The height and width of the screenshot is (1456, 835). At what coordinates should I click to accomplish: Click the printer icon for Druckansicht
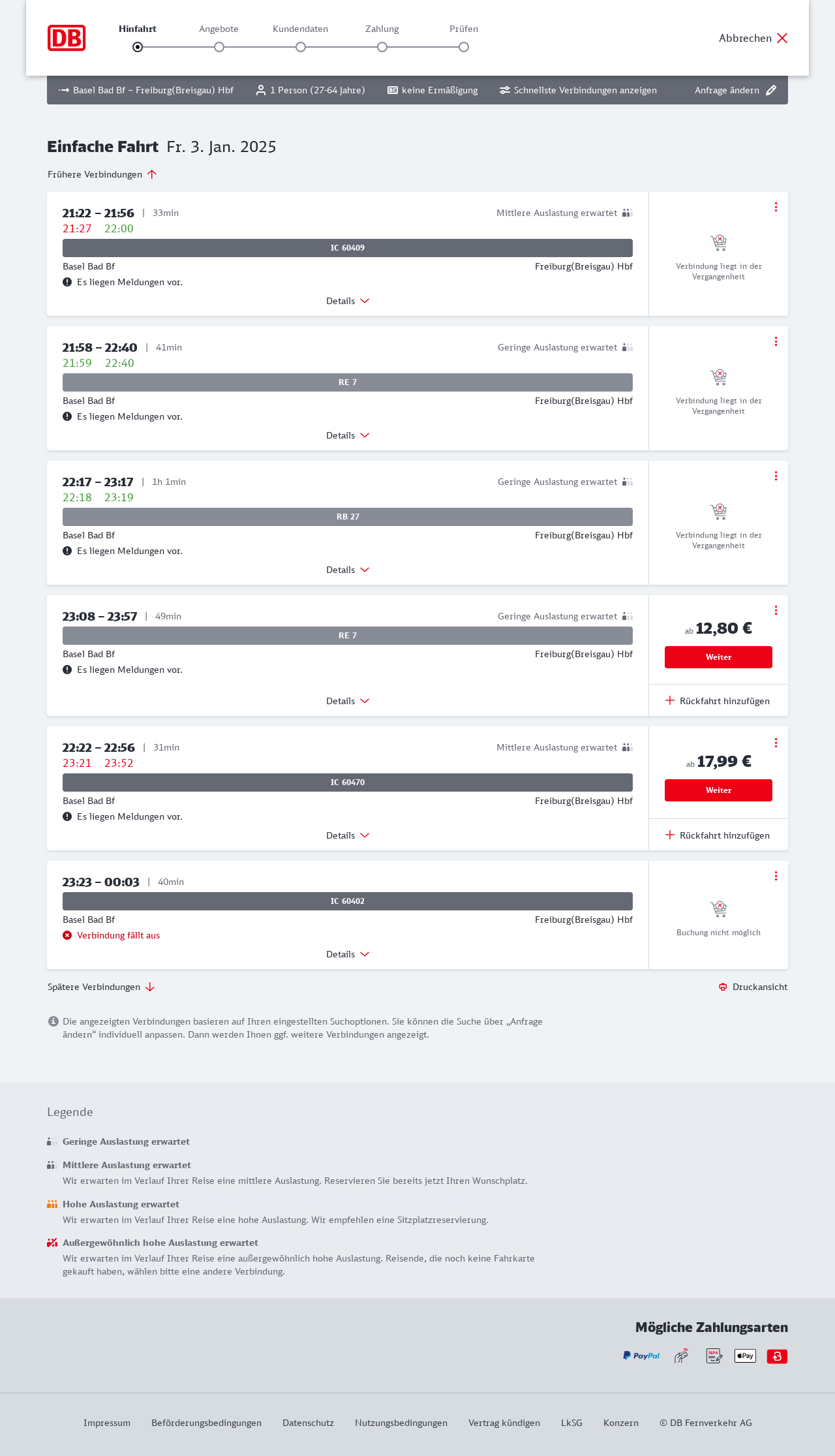(723, 987)
